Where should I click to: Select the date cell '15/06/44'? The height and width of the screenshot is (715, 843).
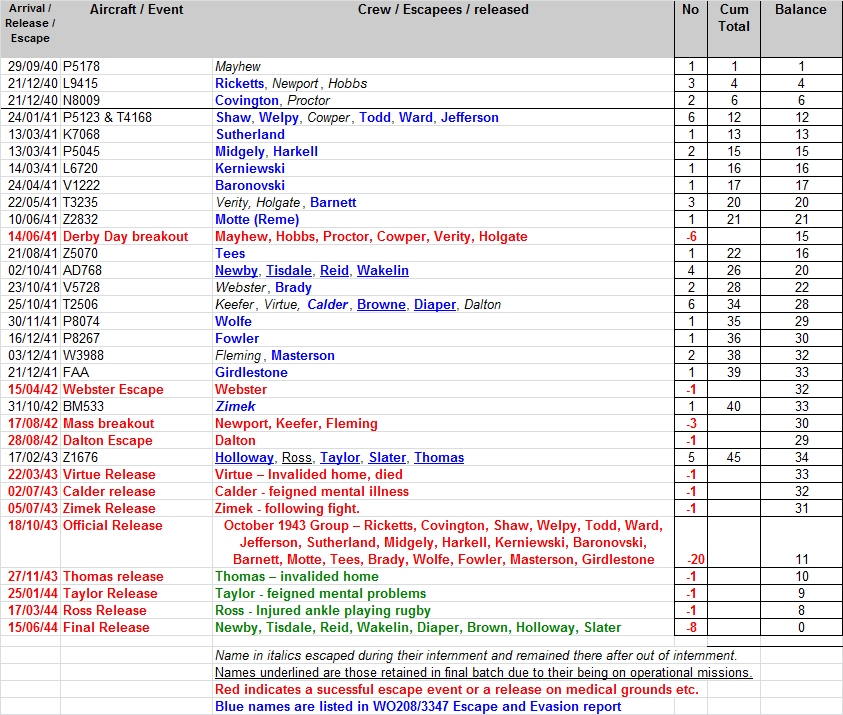[32, 628]
